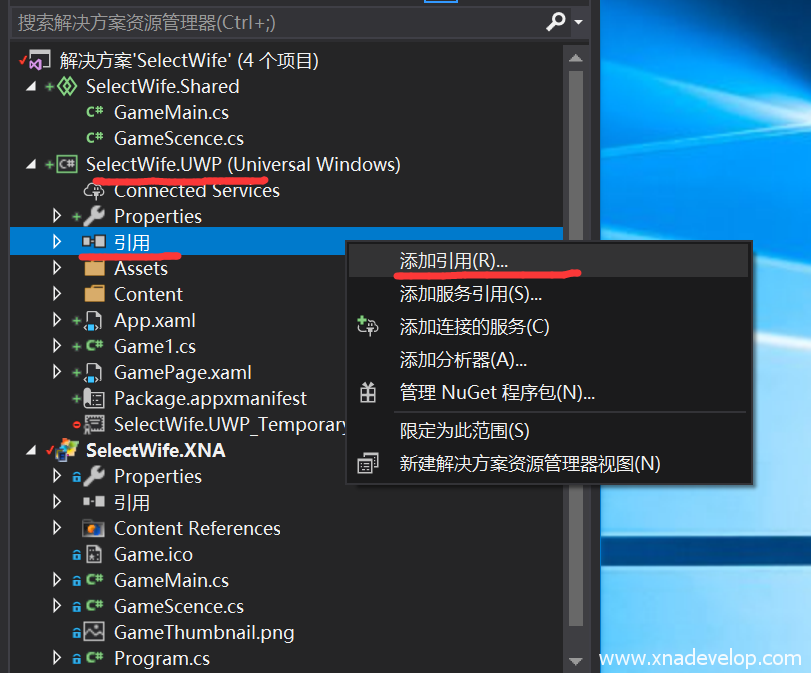Select the Game.ico file icon
This screenshot has width=811, height=673.
pos(94,555)
